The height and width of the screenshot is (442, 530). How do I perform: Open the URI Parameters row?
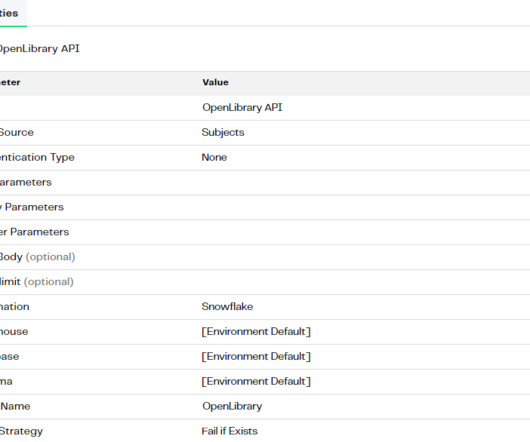265,182
